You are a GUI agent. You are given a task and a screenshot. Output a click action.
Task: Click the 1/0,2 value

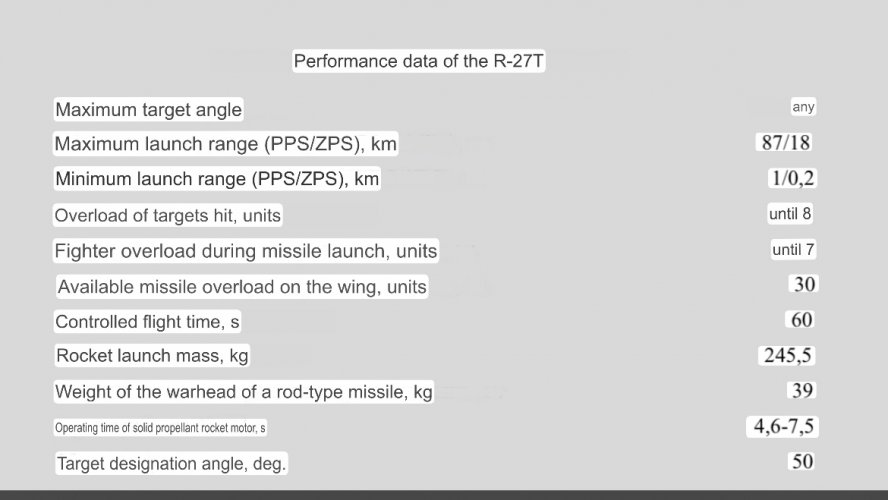tap(793, 178)
